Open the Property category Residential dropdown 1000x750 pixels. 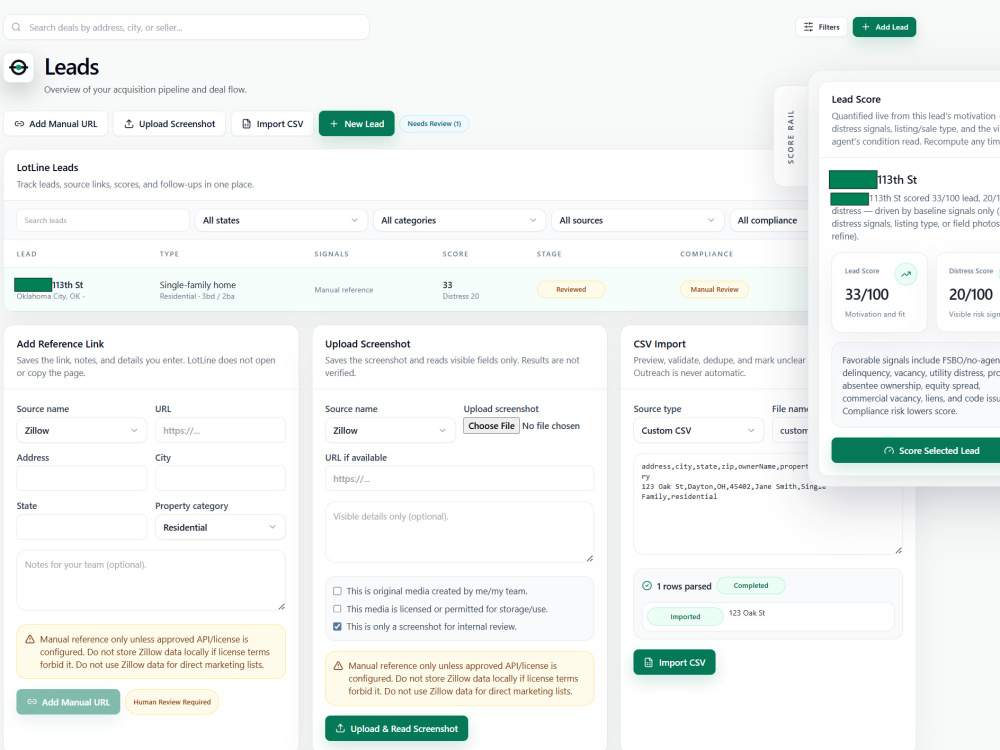pyautogui.click(x=220, y=527)
